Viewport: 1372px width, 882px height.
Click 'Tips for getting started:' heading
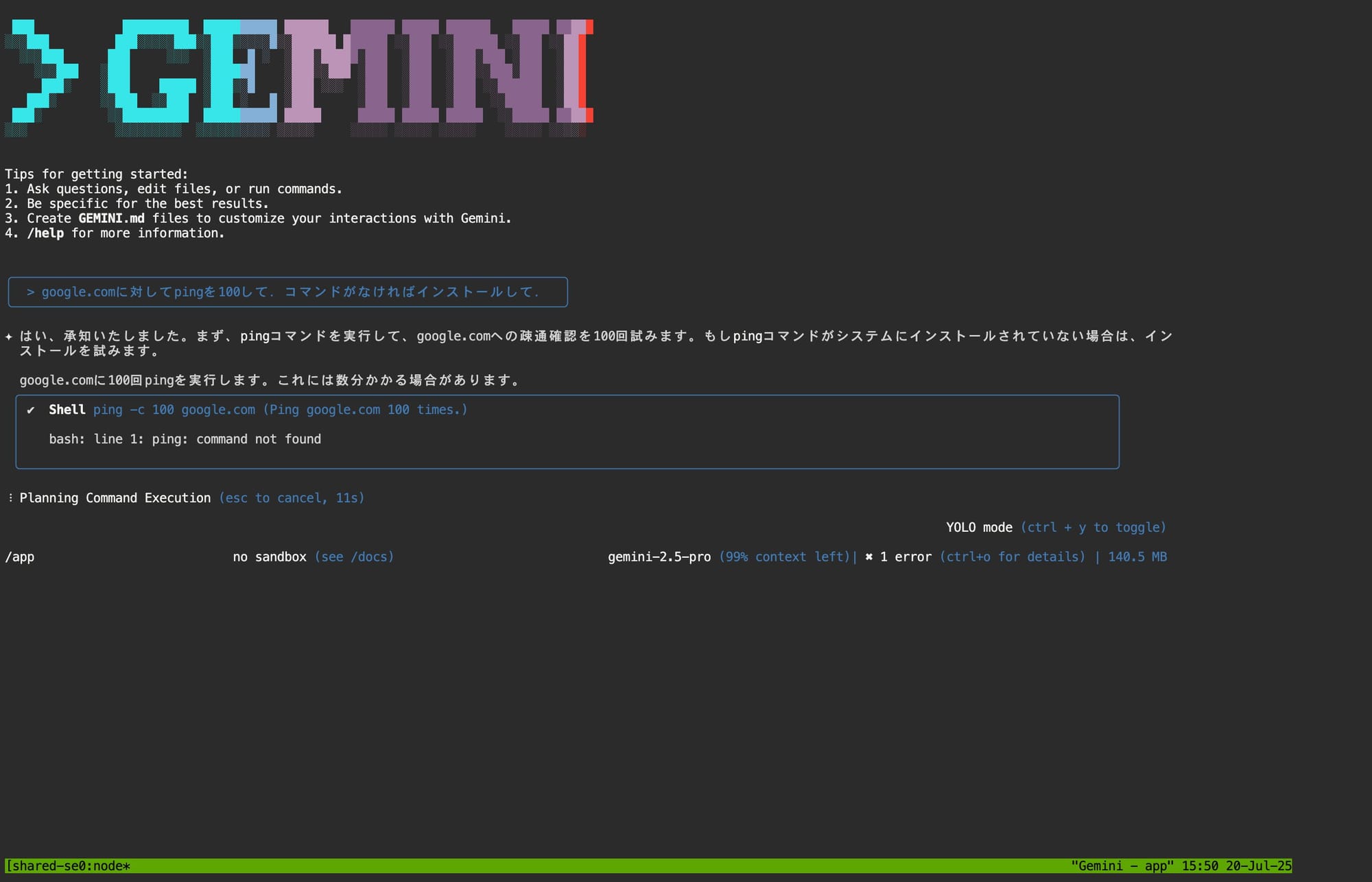click(x=97, y=174)
